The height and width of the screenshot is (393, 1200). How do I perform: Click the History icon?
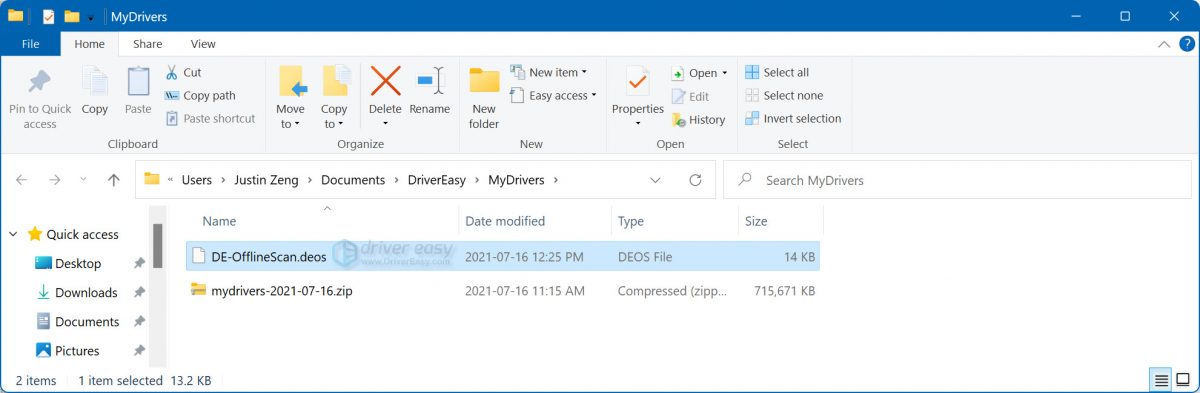[677, 119]
